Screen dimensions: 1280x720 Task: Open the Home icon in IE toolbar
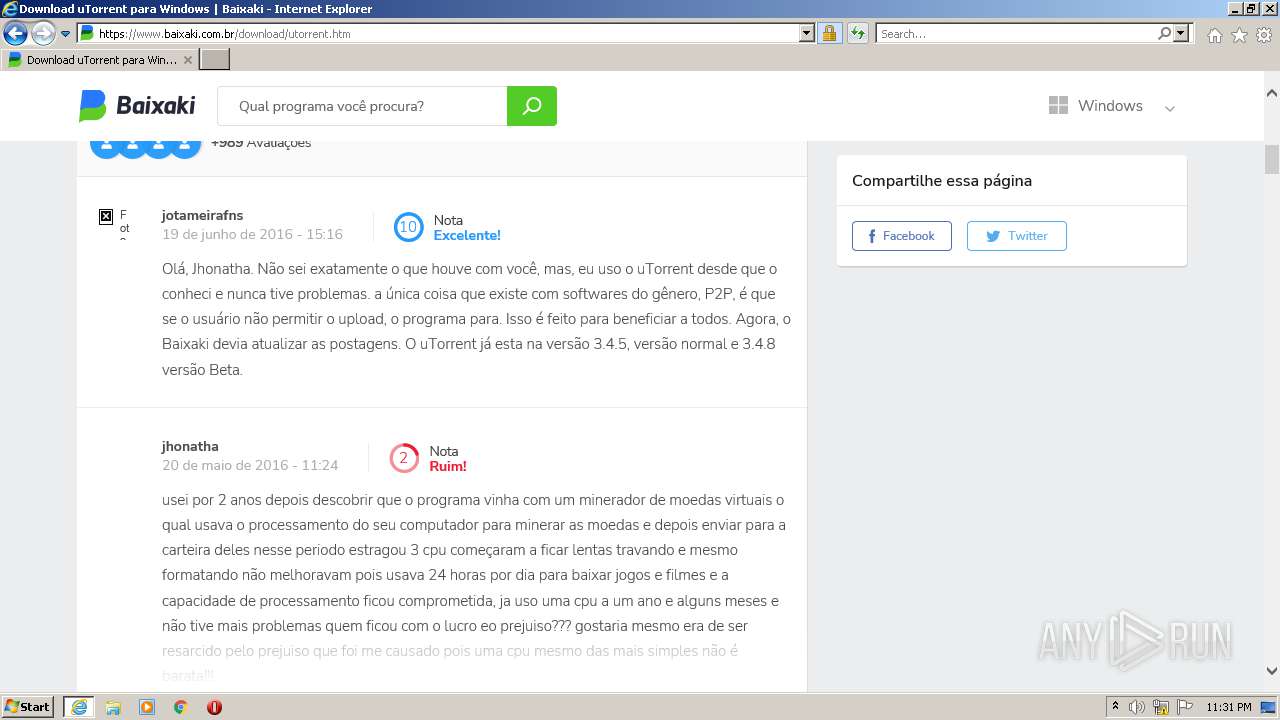tap(1214, 35)
